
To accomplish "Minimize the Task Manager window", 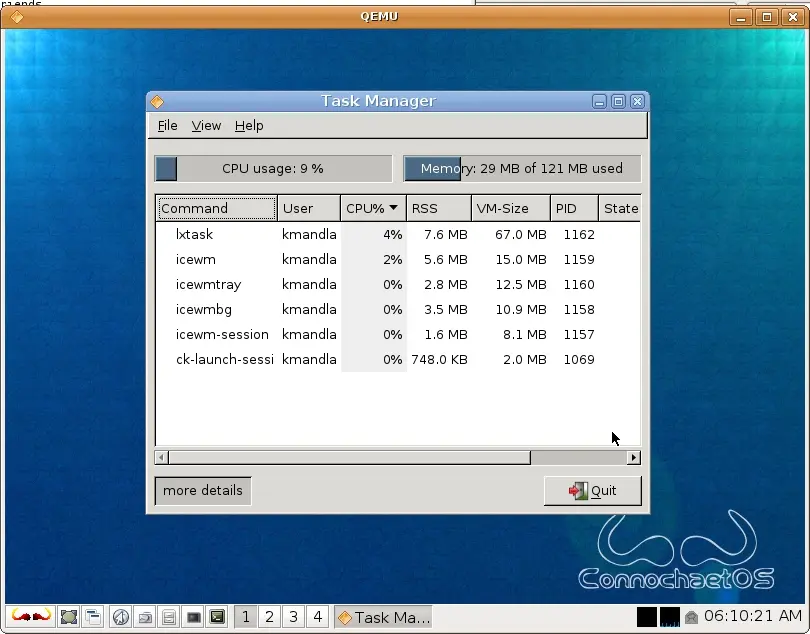I will pos(599,102).
